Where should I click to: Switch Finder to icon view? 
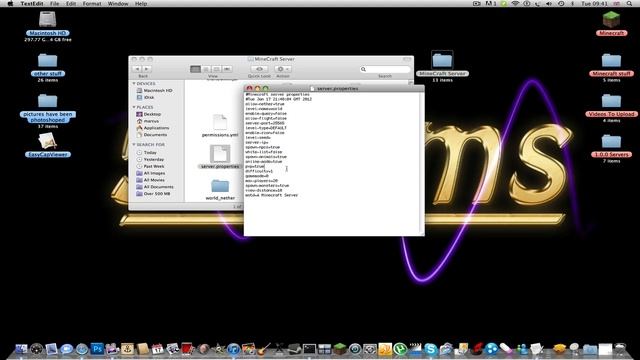click(195, 69)
